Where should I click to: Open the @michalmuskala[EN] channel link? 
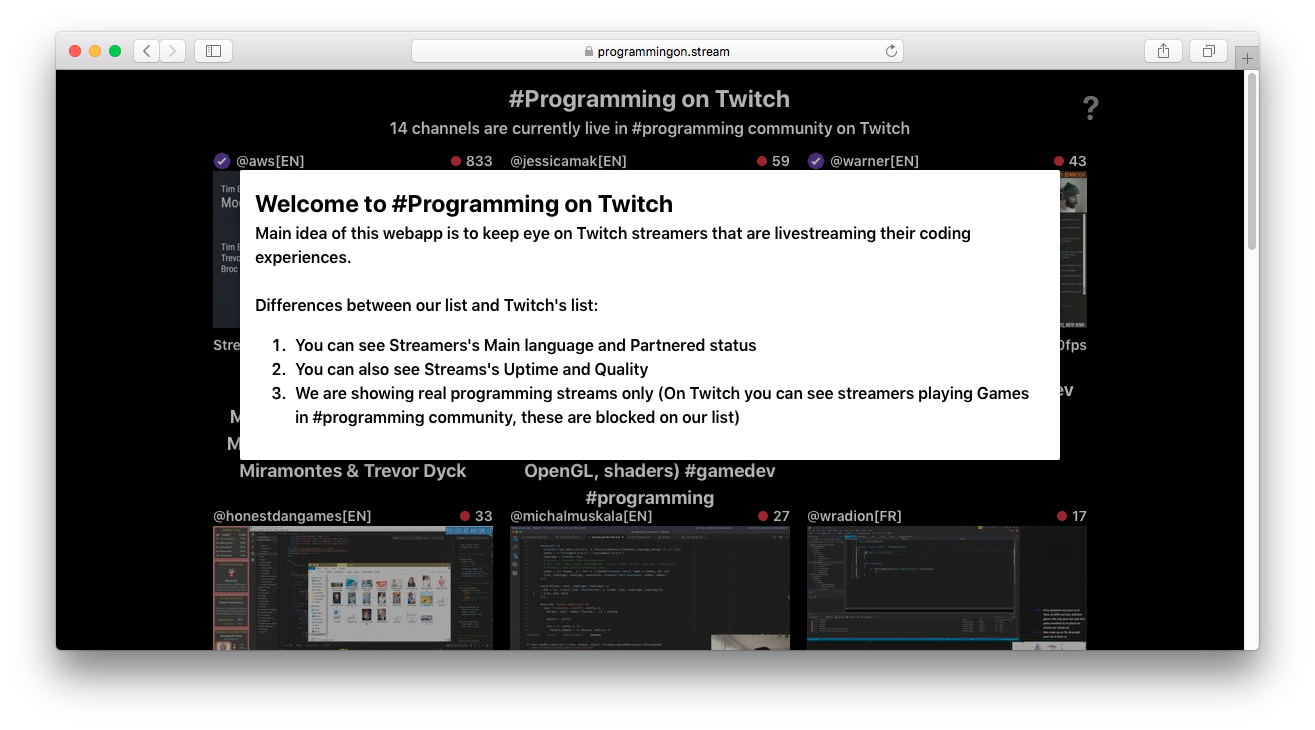point(580,516)
